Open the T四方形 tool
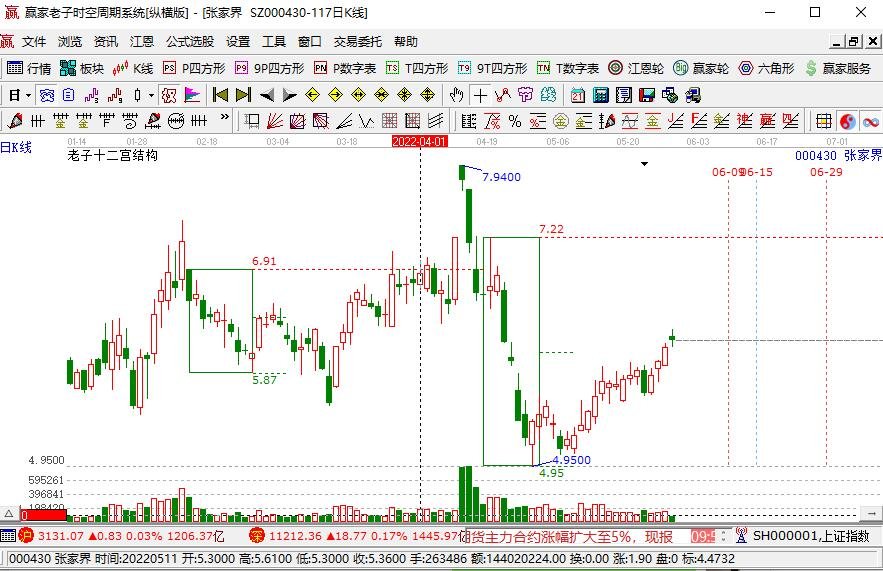 pos(417,68)
